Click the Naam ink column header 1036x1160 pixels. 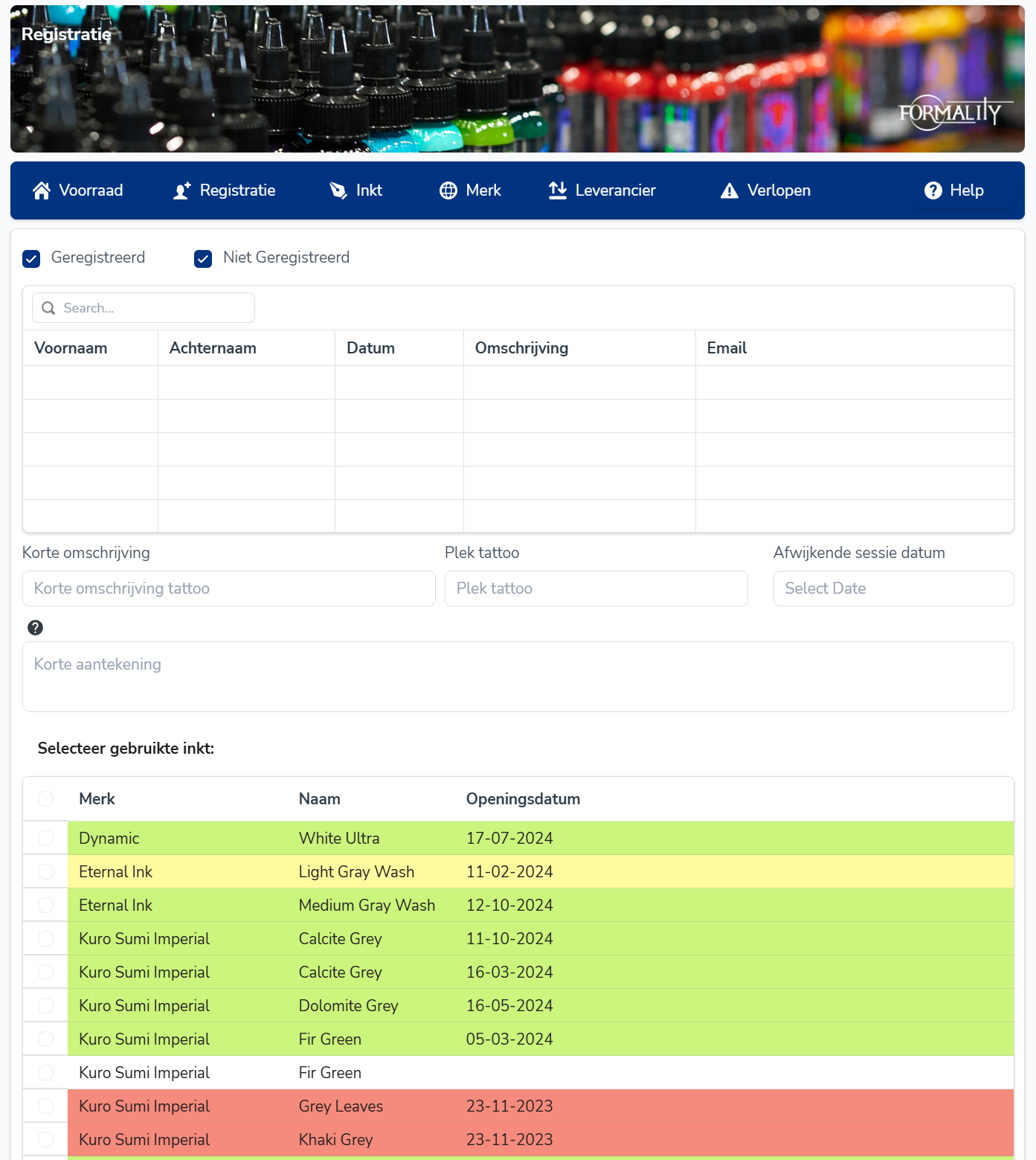pyautogui.click(x=320, y=799)
